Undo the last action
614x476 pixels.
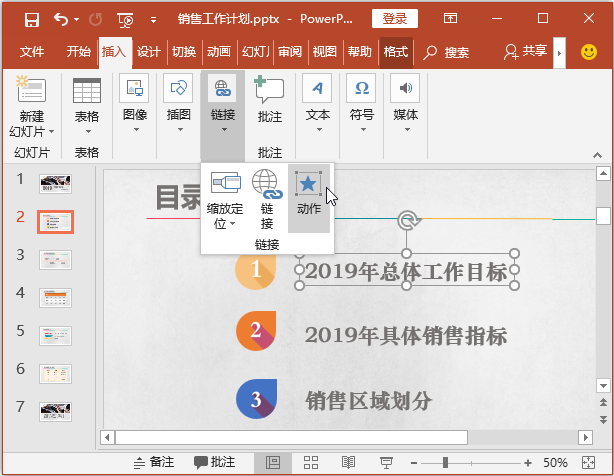tap(61, 19)
